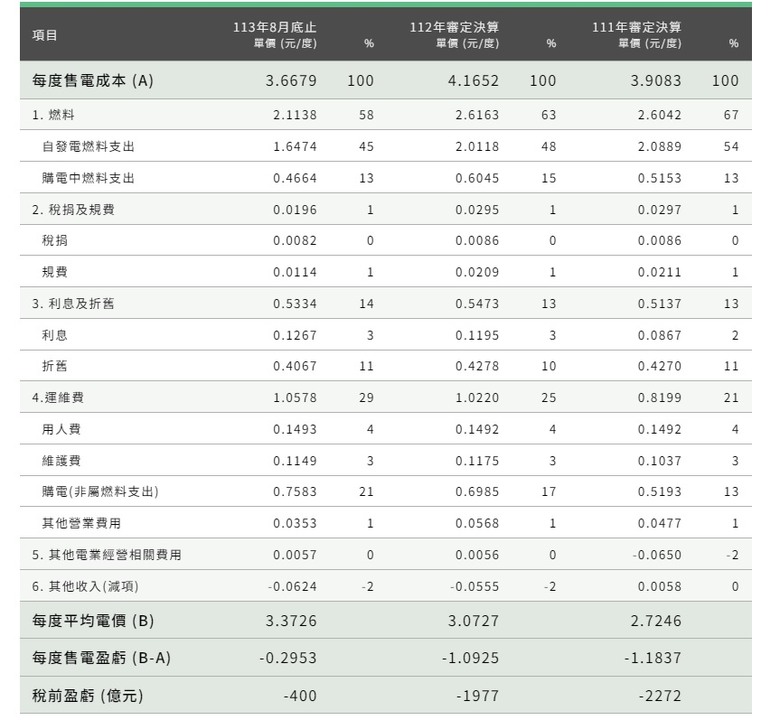
Task: Click the value 0.0353
Action: click(294, 523)
